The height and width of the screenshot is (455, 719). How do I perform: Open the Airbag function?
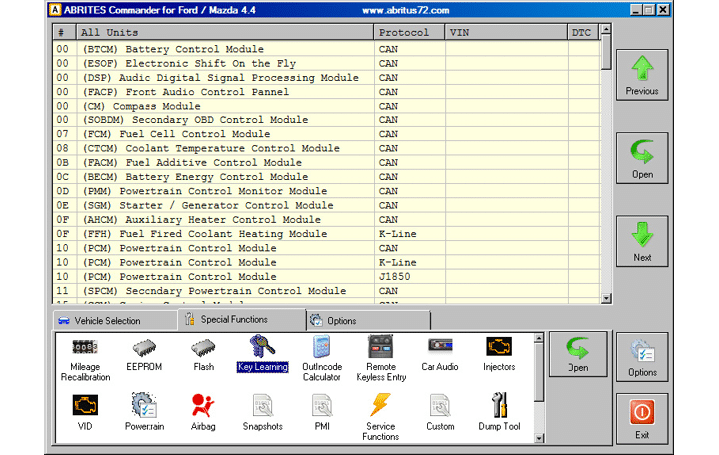tap(204, 411)
